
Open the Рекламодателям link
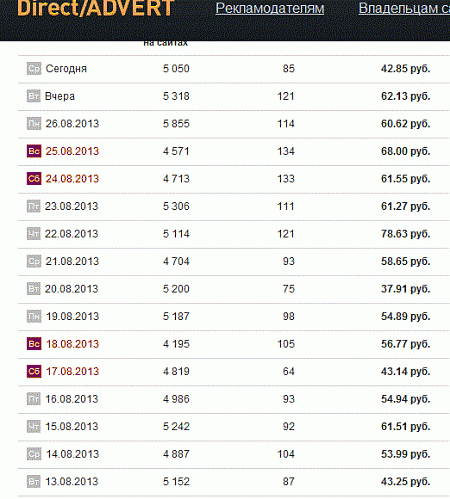point(270,9)
